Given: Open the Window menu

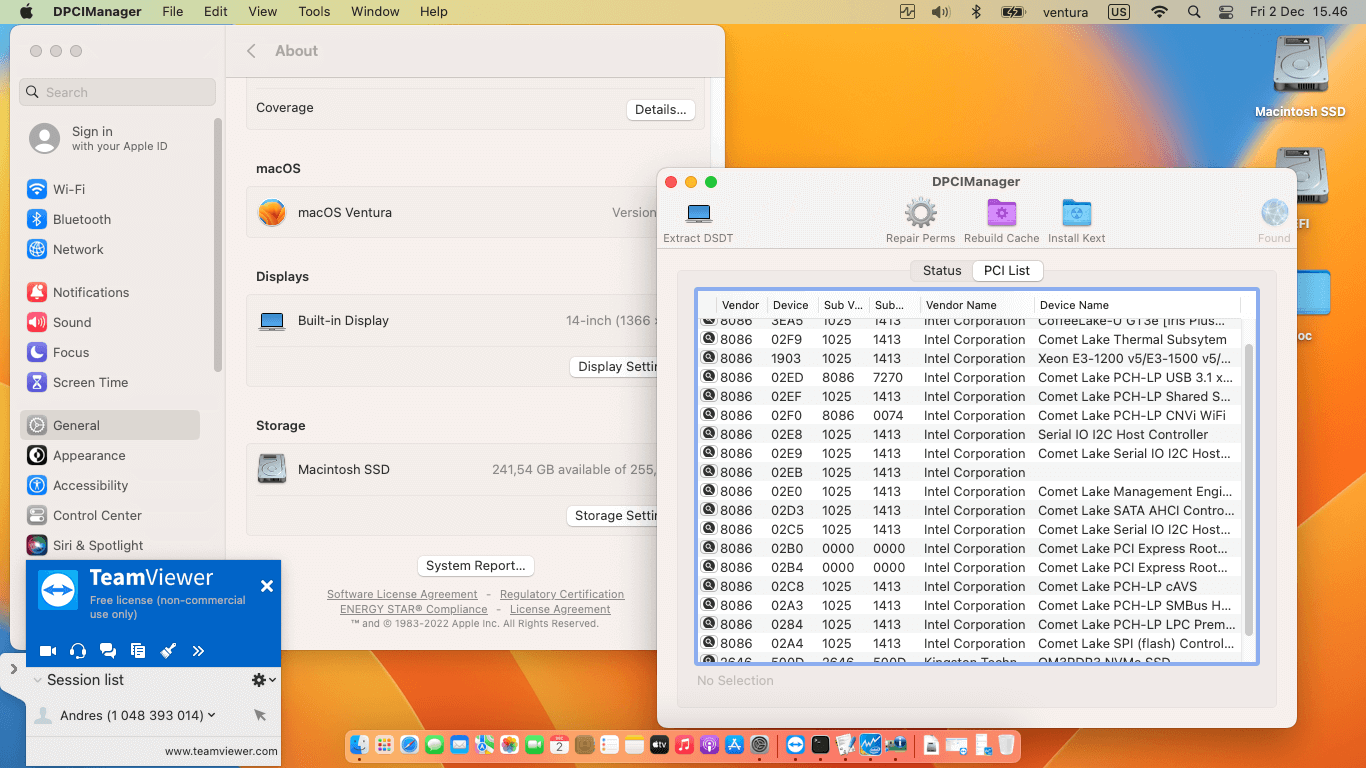Looking at the screenshot, I should [375, 12].
